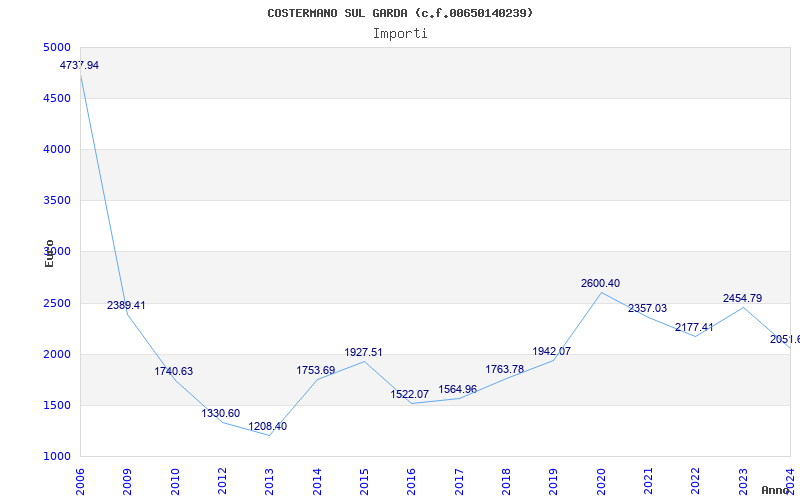Select the 2454.79 data value
Viewport: 800px width, 500px height.
[742, 298]
